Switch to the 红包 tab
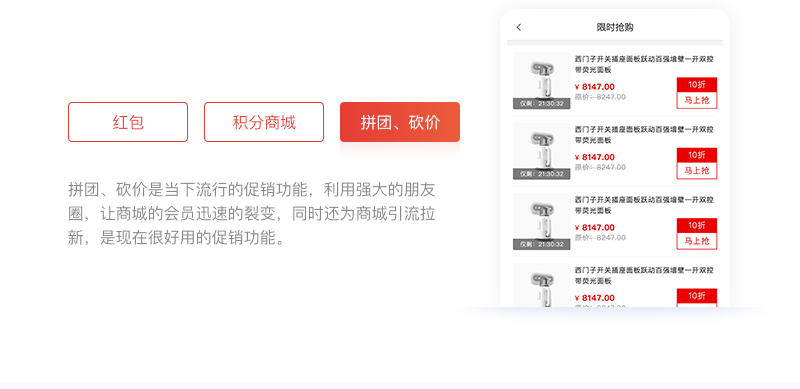Screen dimensions: 800x389 point(128,122)
